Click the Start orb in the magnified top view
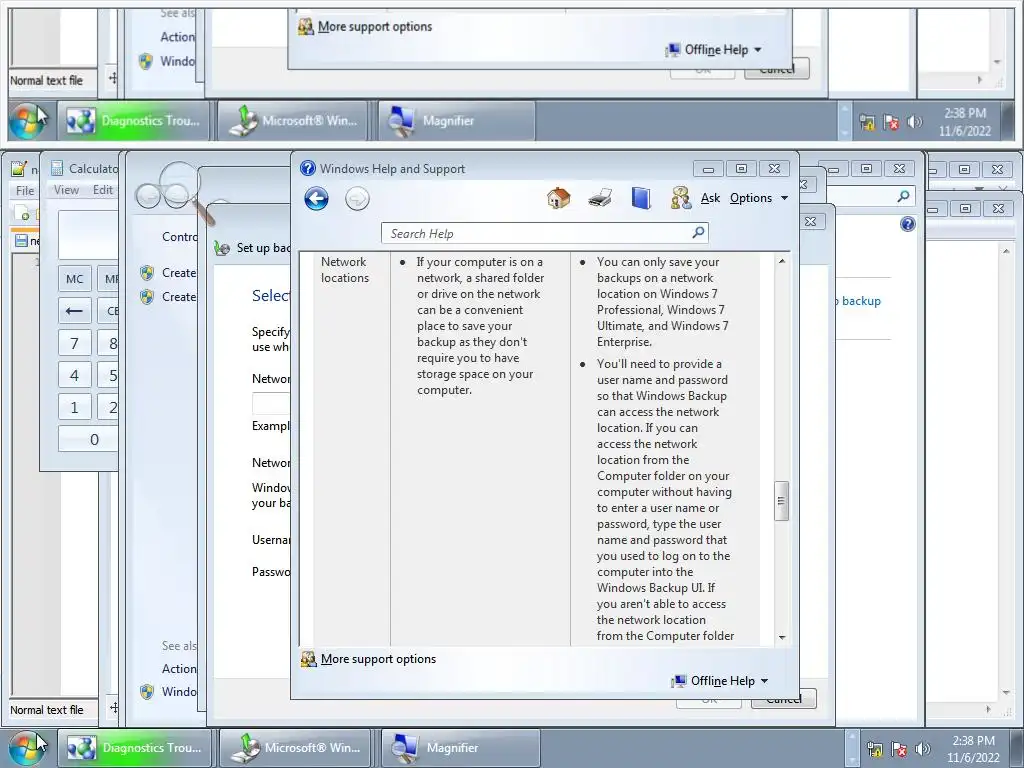 pos(27,120)
